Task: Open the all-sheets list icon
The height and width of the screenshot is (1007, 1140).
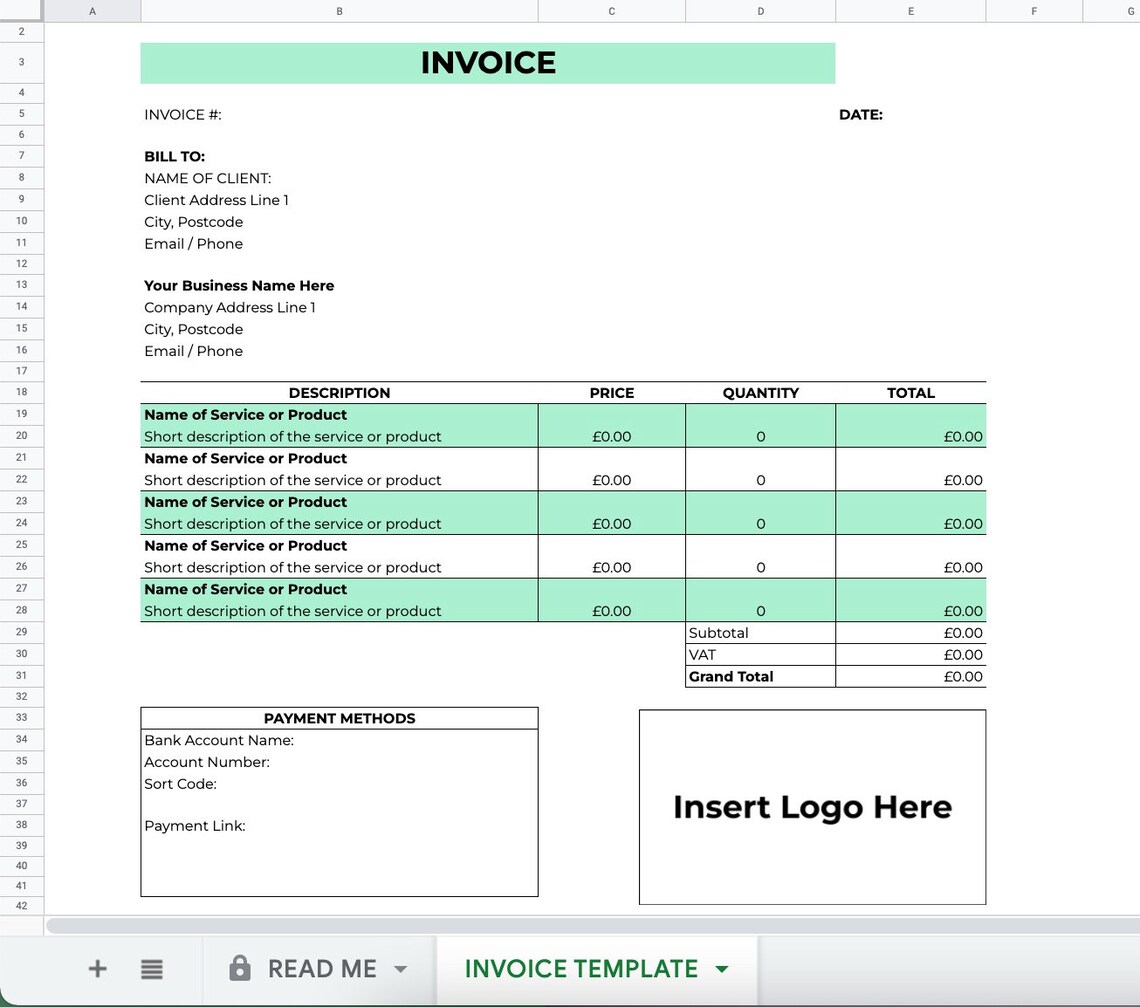Action: coord(151,968)
